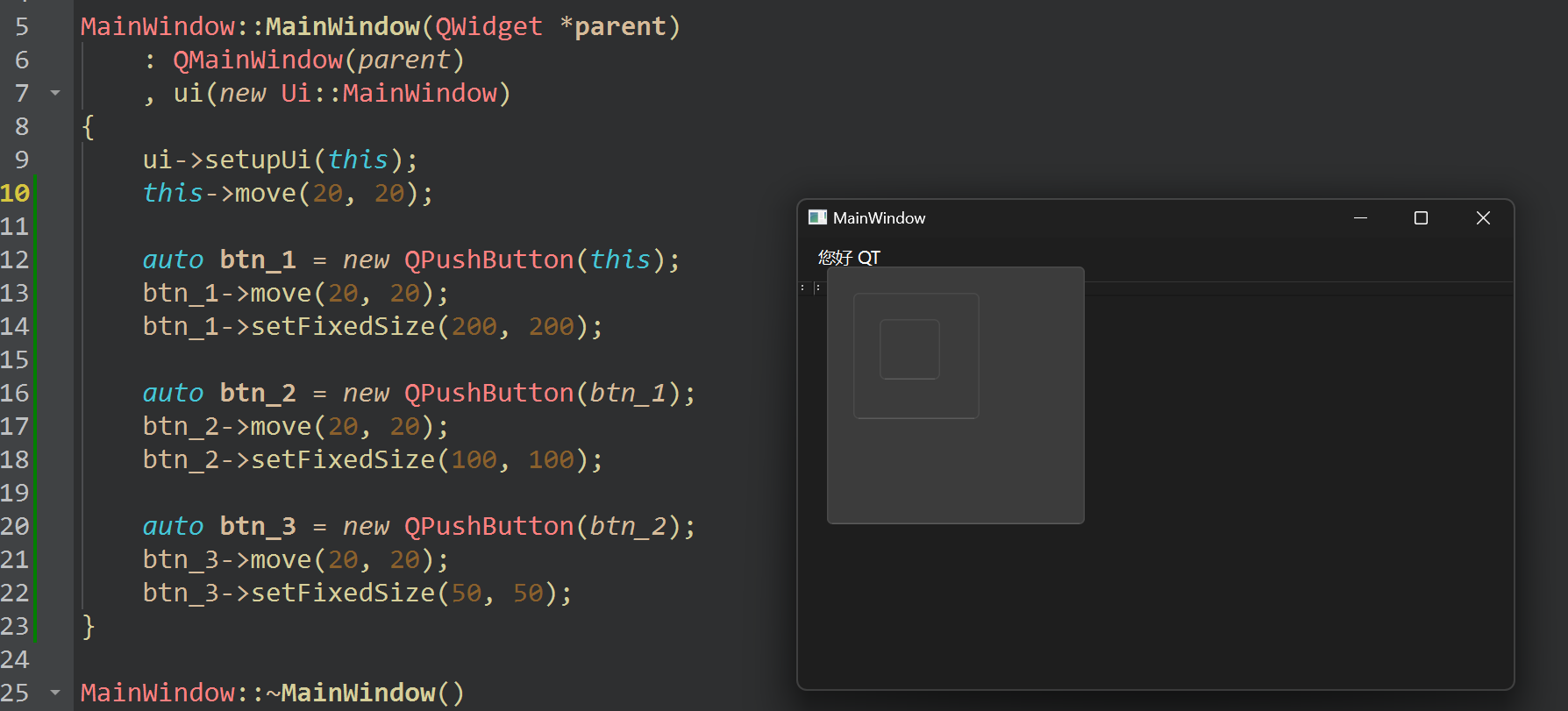Place cursor on setupUi in line 9
This screenshot has width=1568, height=711.
click(258, 160)
